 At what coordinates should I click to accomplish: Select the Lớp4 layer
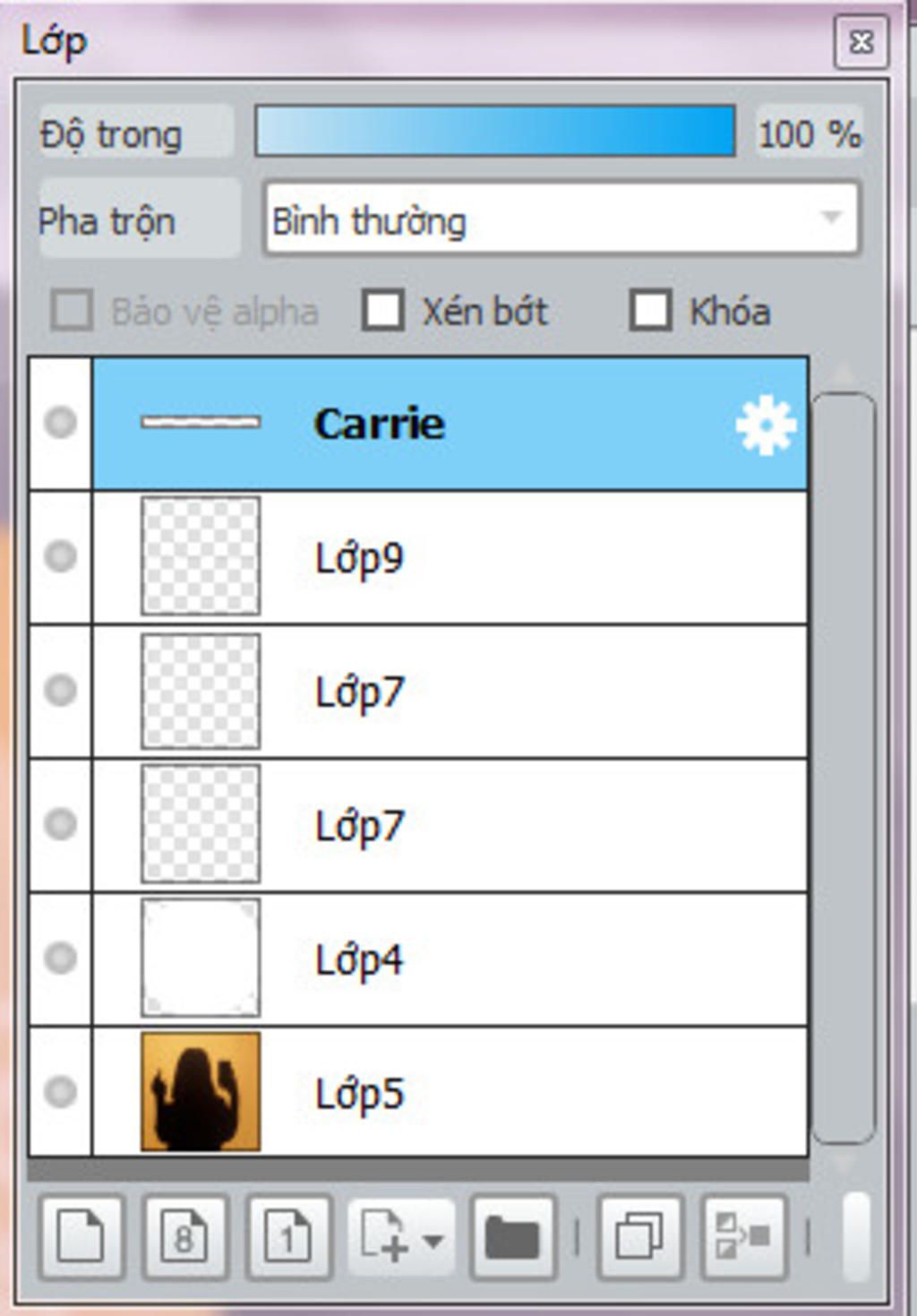click(450, 959)
